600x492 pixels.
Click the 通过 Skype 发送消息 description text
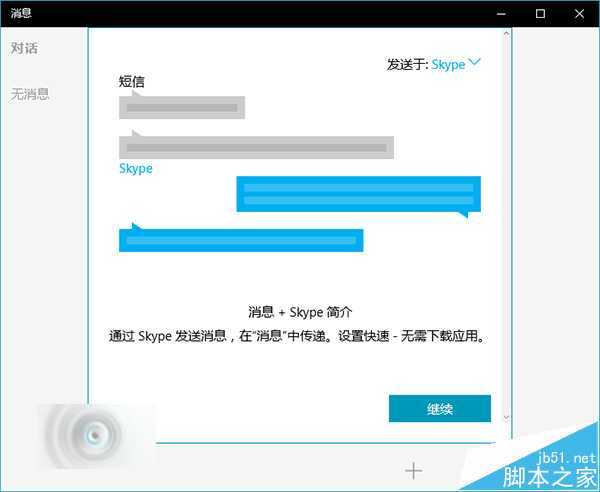[298, 336]
